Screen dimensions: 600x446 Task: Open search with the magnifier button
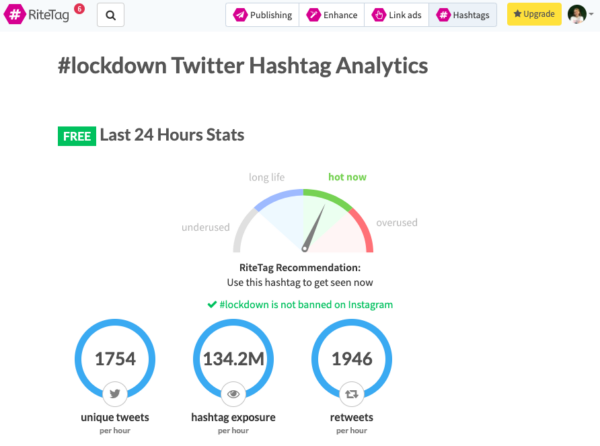111,15
